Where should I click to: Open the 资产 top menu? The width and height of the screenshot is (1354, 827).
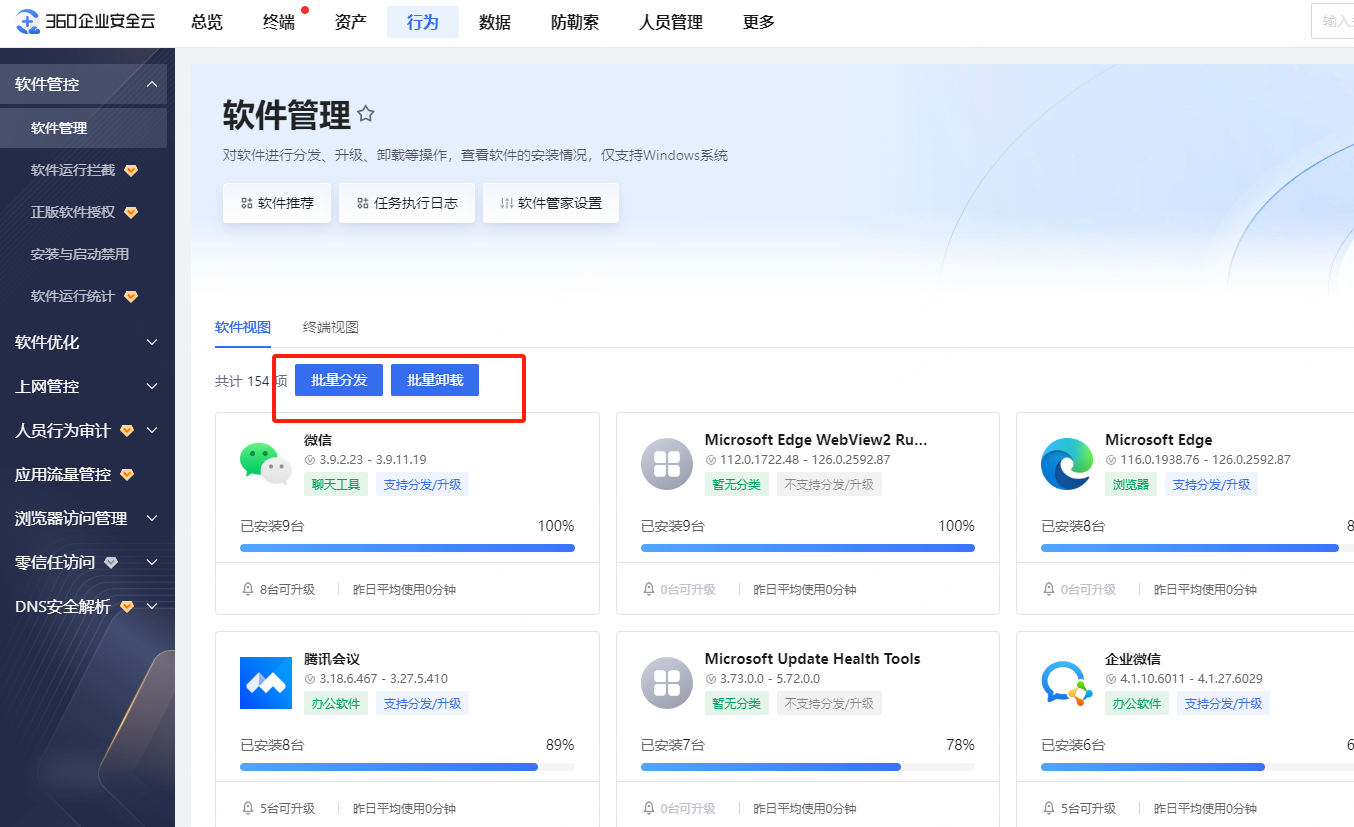pyautogui.click(x=351, y=22)
